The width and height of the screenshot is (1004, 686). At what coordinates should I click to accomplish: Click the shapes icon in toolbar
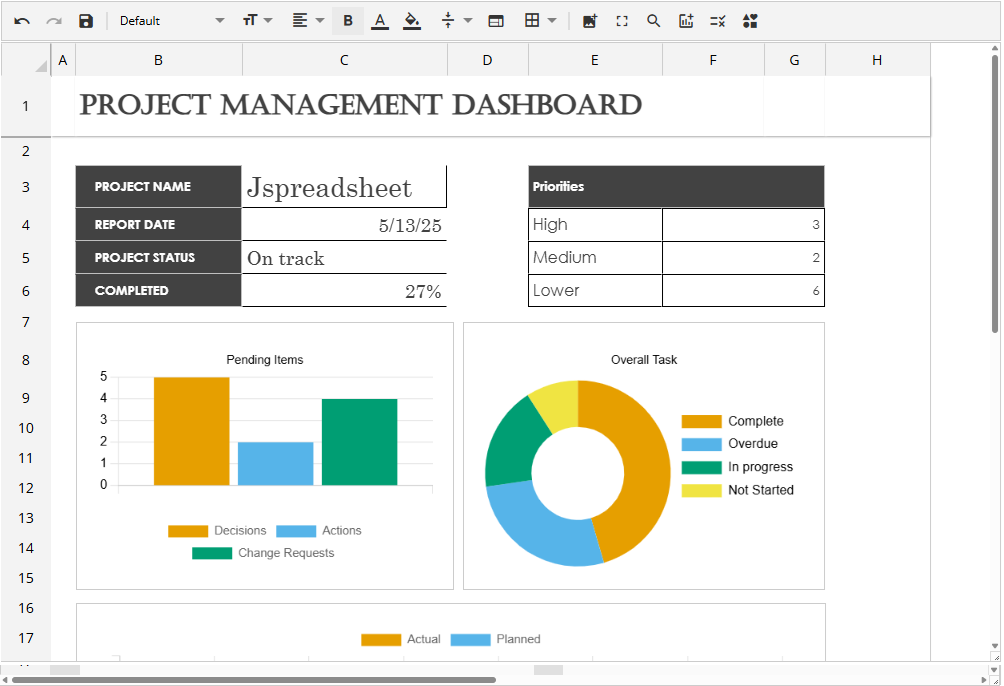[x=750, y=21]
